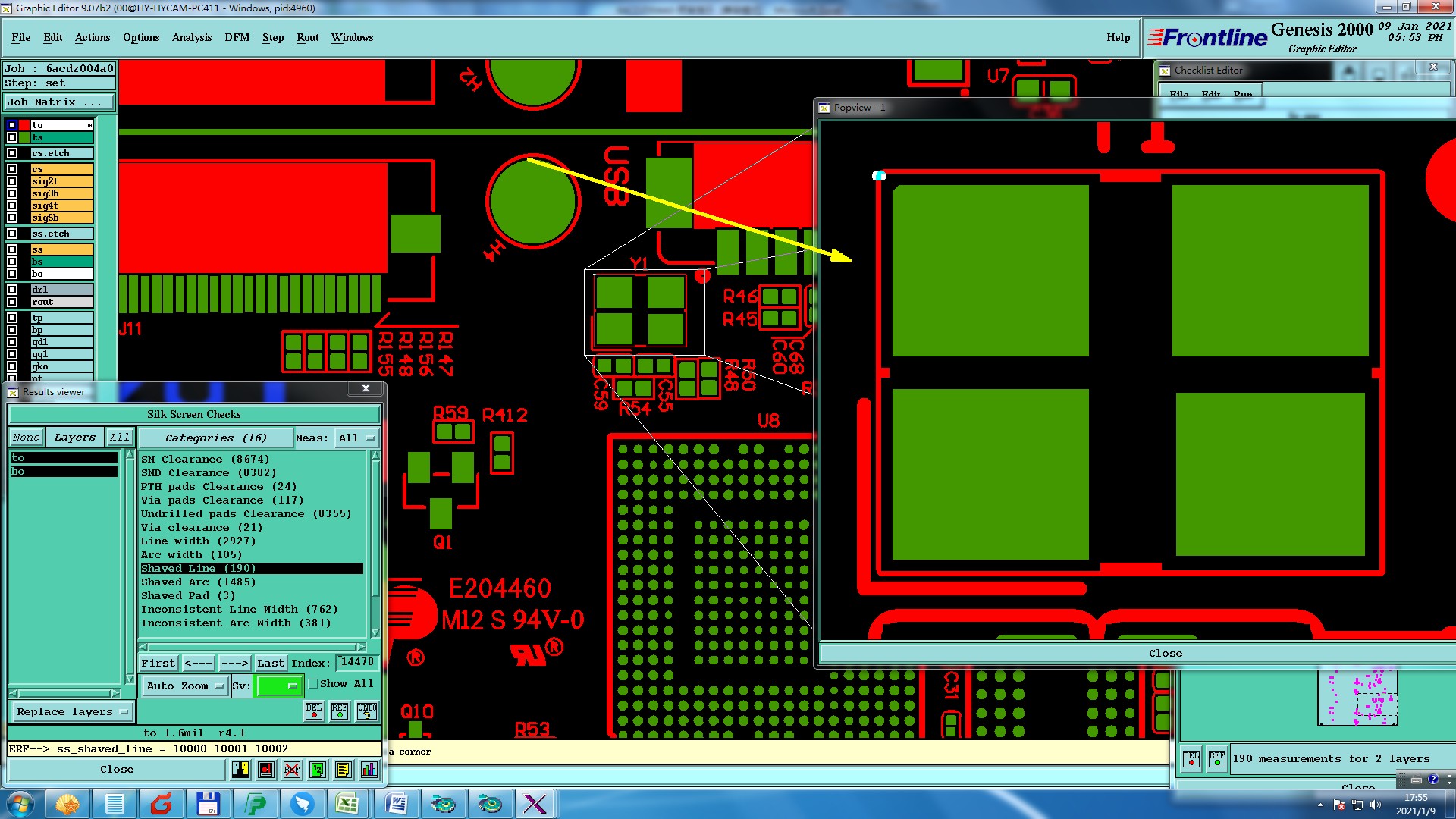Open the DFM menu
The image size is (1456, 819).
(x=237, y=37)
